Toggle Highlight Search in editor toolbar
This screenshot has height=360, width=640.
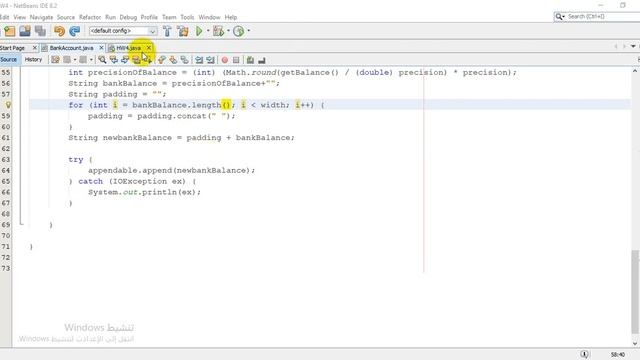click(x=136, y=60)
